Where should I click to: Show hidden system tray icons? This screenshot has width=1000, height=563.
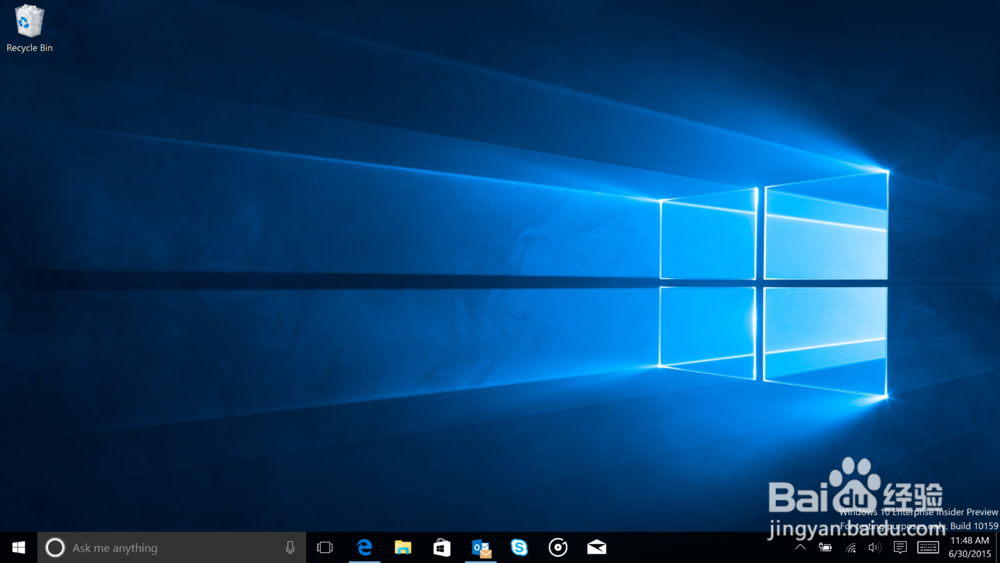pos(800,548)
